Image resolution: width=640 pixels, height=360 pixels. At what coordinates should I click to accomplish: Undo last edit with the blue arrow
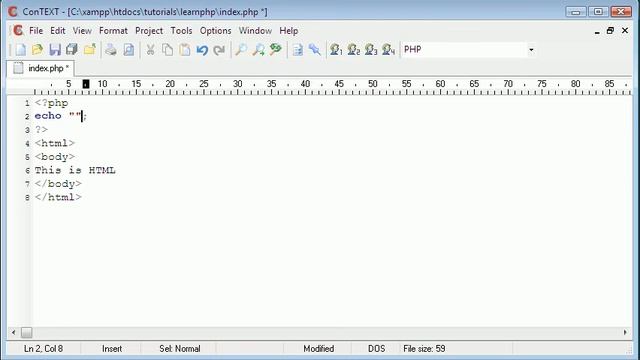click(202, 50)
